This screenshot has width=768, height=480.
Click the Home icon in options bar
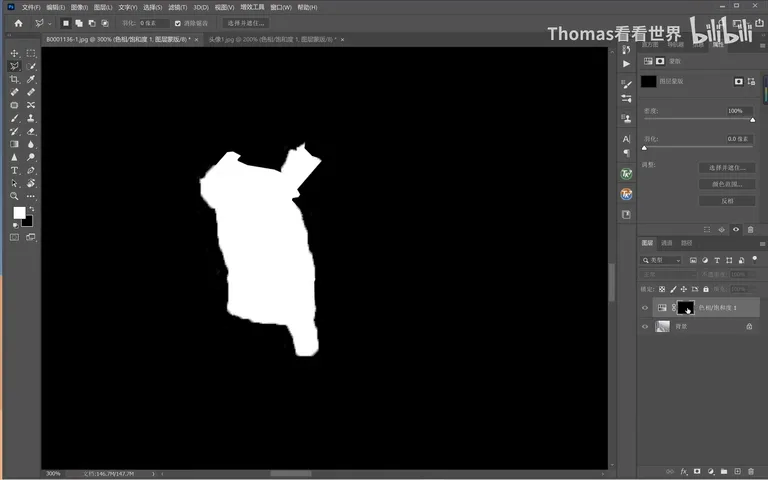[x=19, y=23]
